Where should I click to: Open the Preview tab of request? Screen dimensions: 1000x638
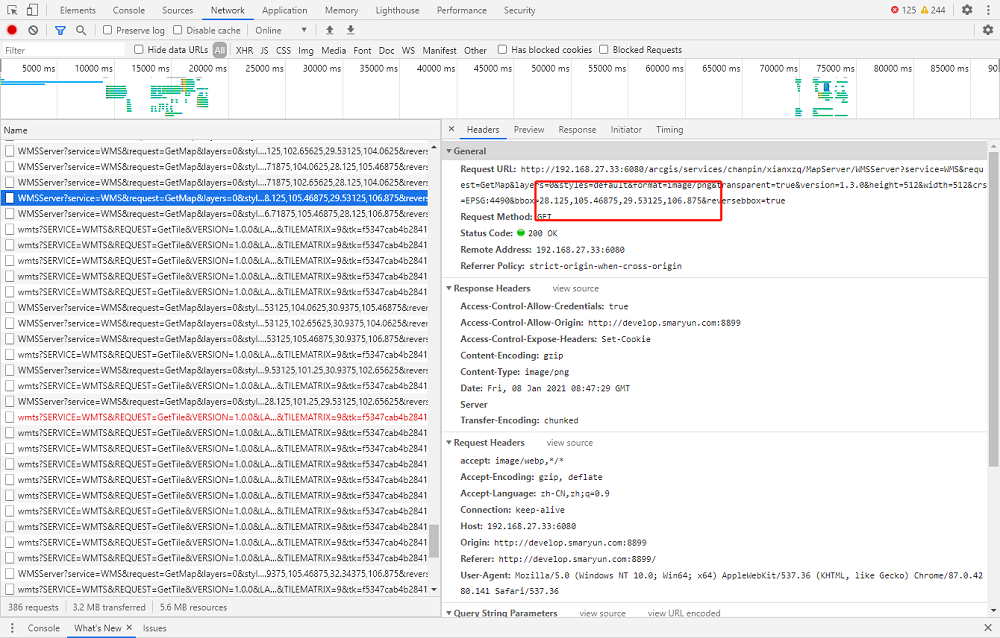coord(529,130)
